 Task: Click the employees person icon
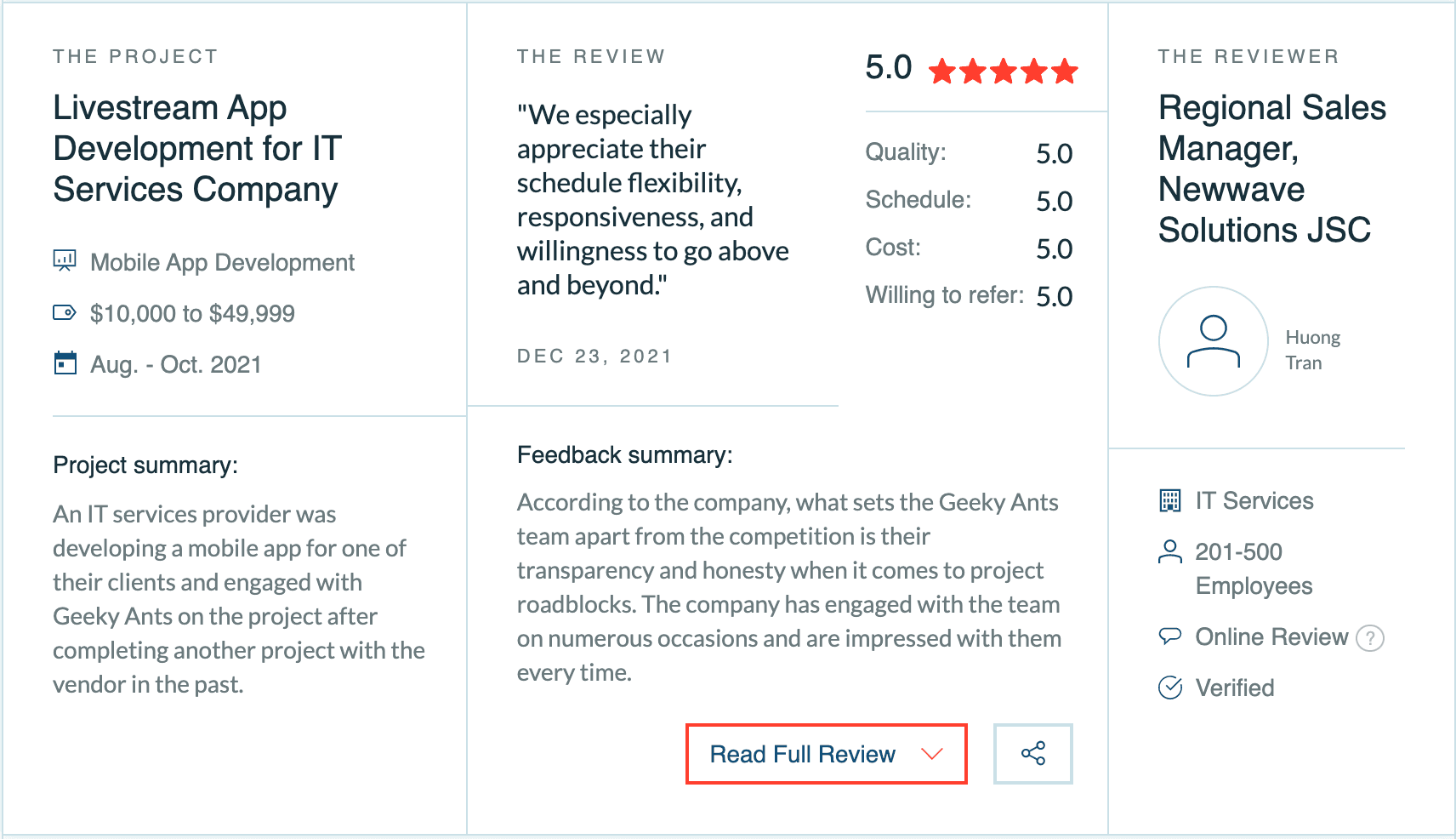[1170, 551]
